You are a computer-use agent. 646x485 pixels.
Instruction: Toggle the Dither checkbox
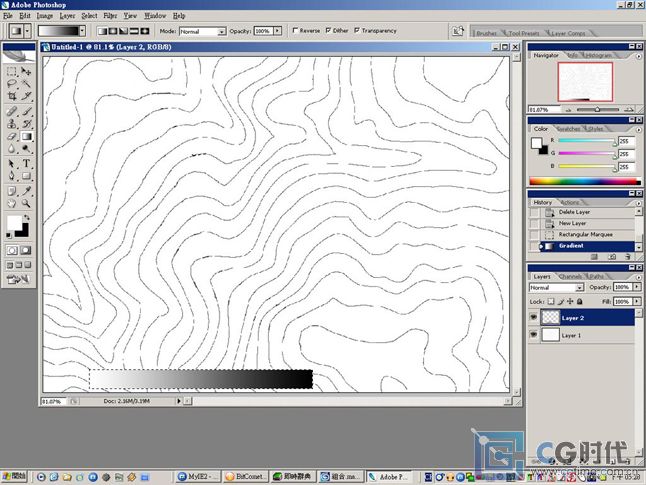tap(328, 30)
